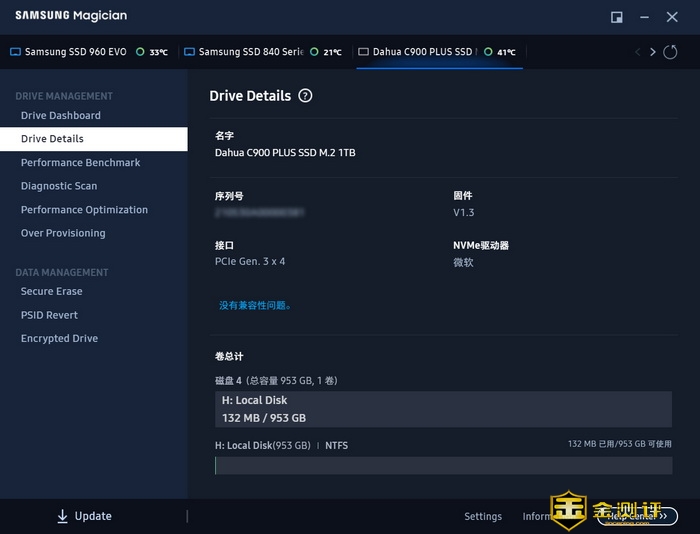The width and height of the screenshot is (700, 534).
Task: Open PSID Revert from Data Management
Action: click(49, 315)
